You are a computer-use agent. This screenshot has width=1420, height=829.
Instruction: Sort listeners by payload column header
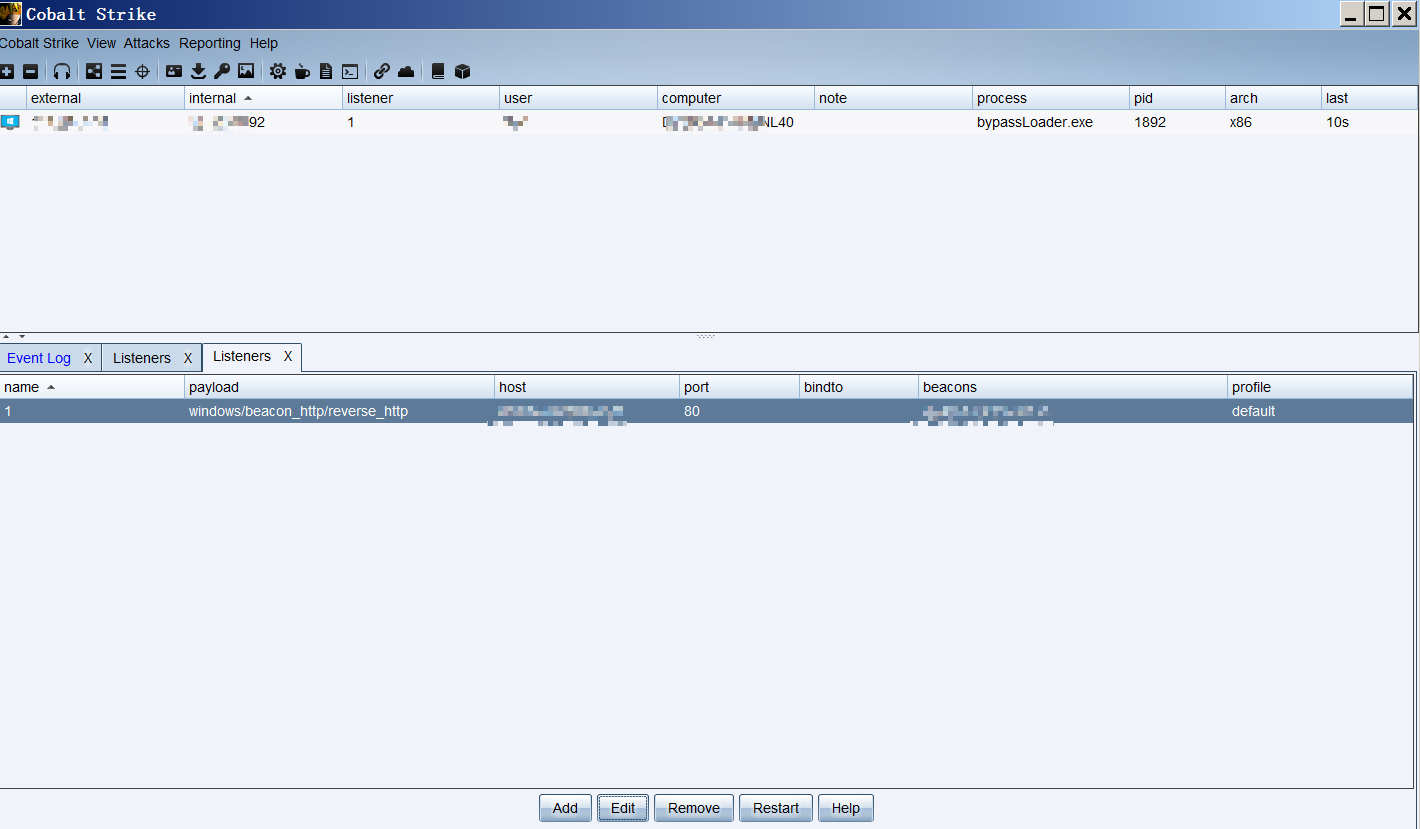(x=339, y=387)
